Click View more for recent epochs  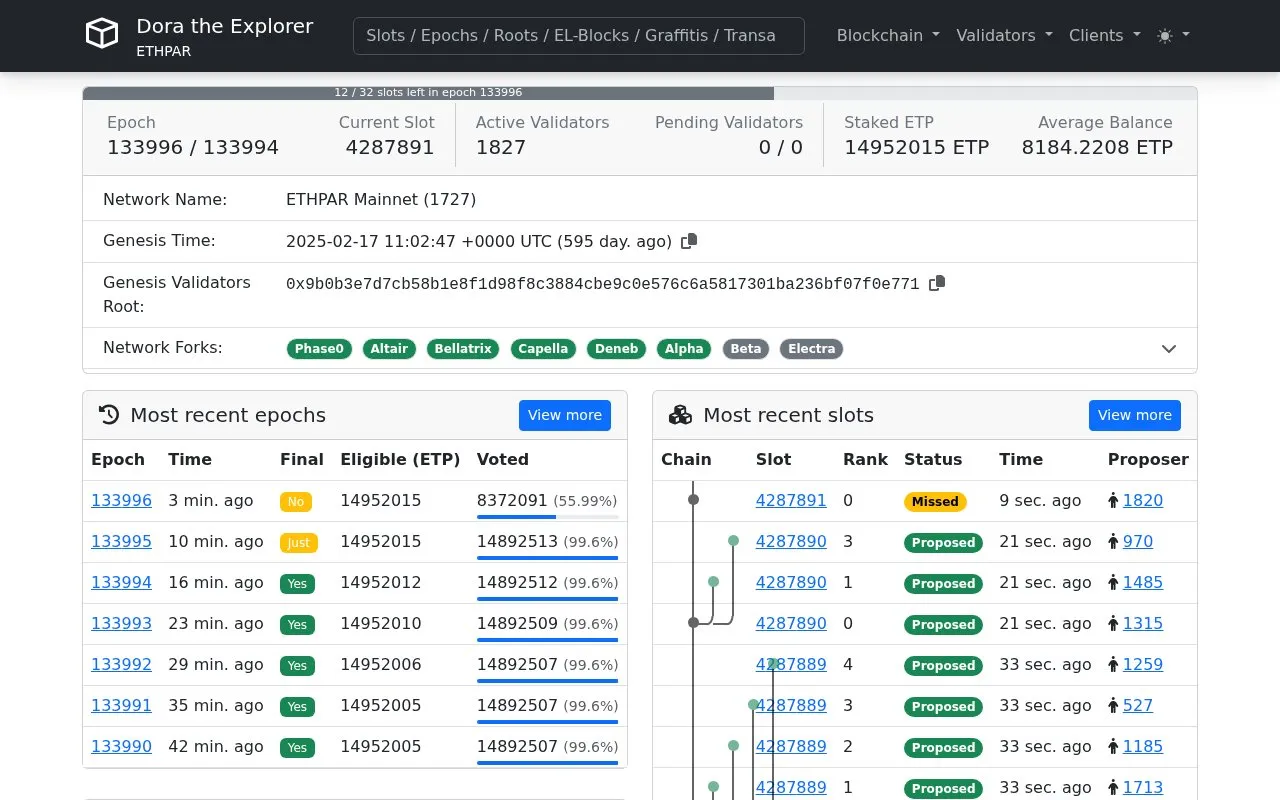coord(565,415)
